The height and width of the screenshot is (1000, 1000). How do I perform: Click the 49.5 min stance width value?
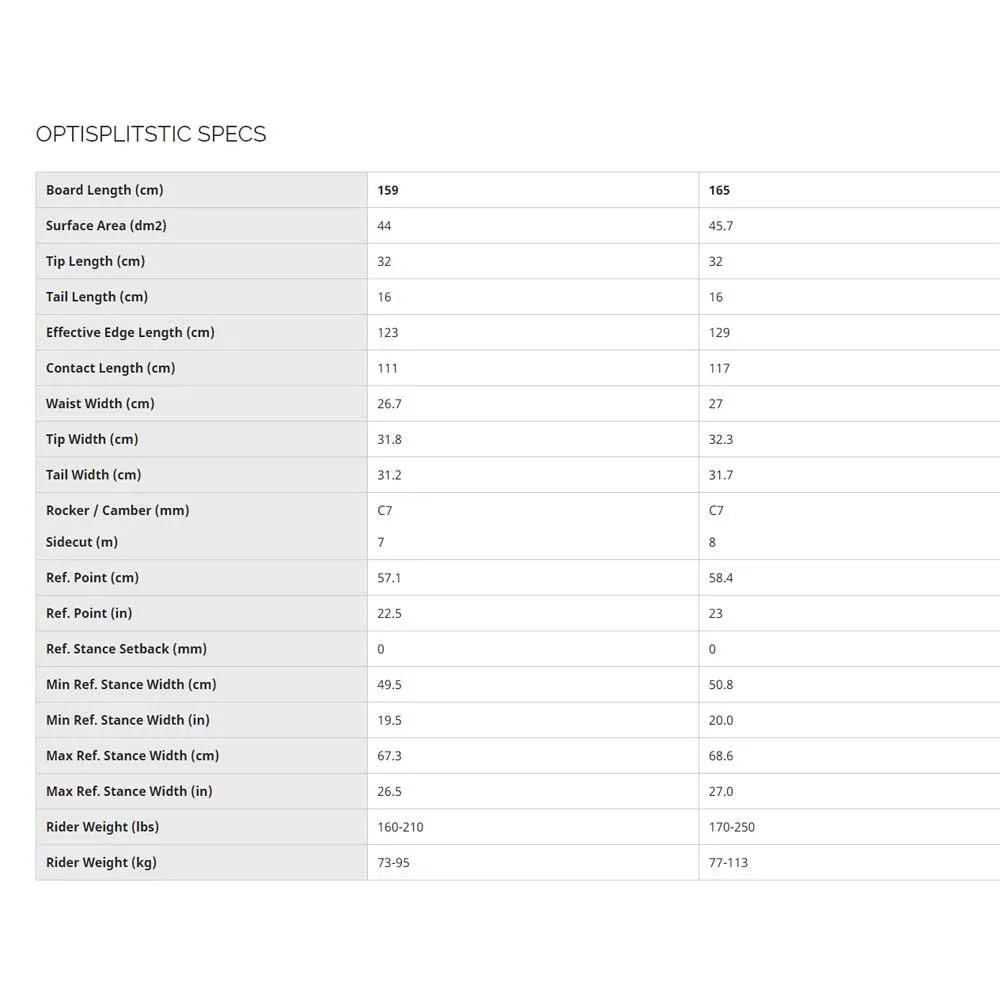(x=390, y=685)
